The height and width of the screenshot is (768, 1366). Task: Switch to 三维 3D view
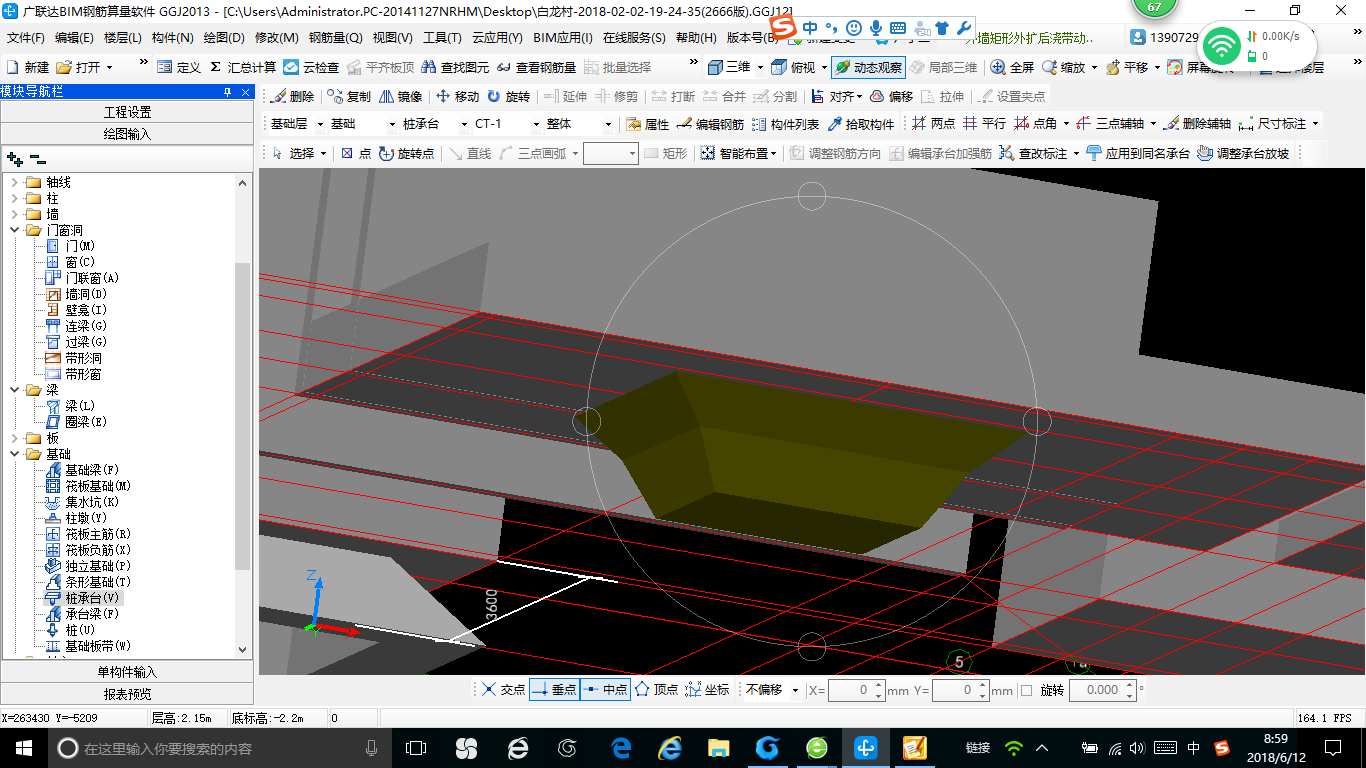[x=729, y=67]
